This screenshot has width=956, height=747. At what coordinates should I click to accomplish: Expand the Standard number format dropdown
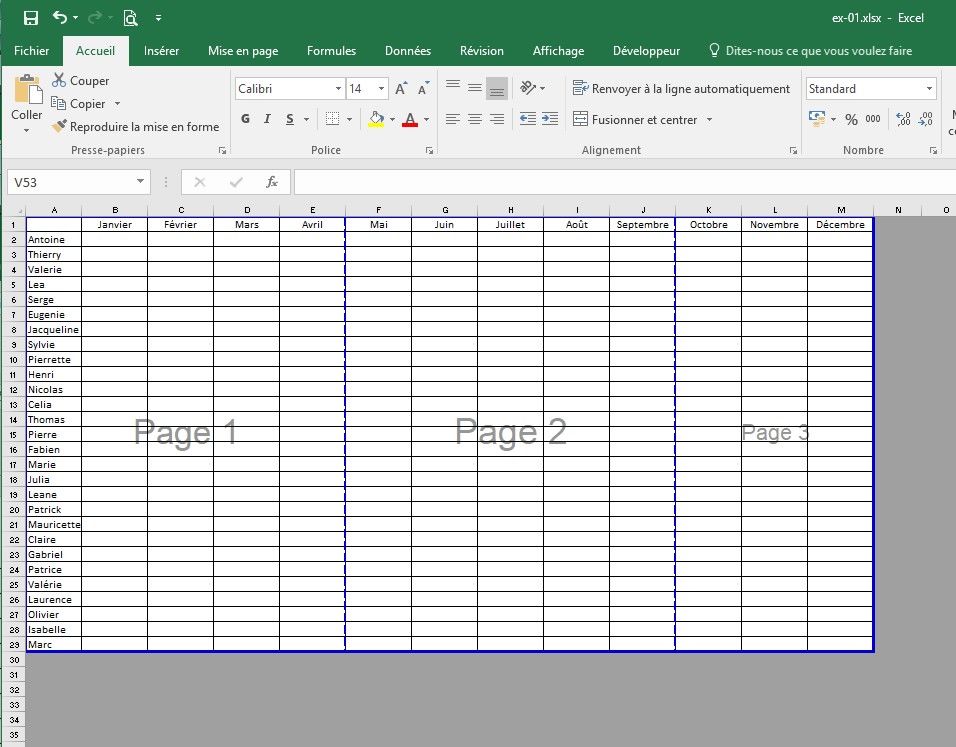[x=929, y=89]
